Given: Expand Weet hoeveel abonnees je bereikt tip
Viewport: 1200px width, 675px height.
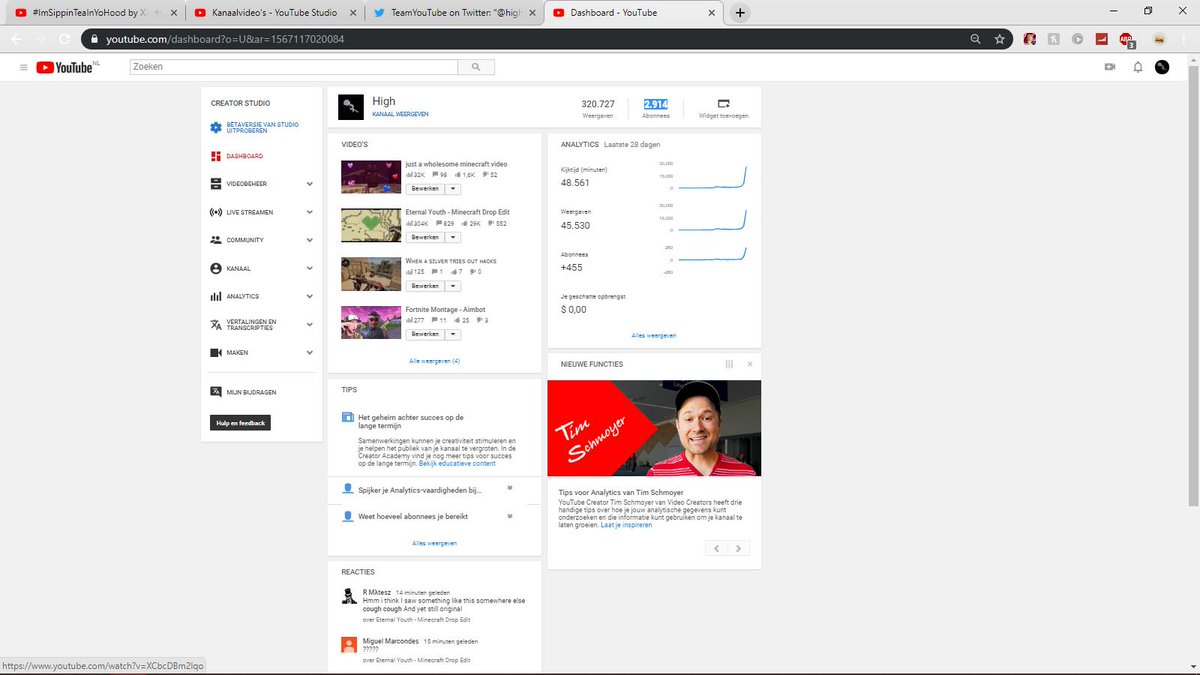Looking at the screenshot, I should 510,516.
